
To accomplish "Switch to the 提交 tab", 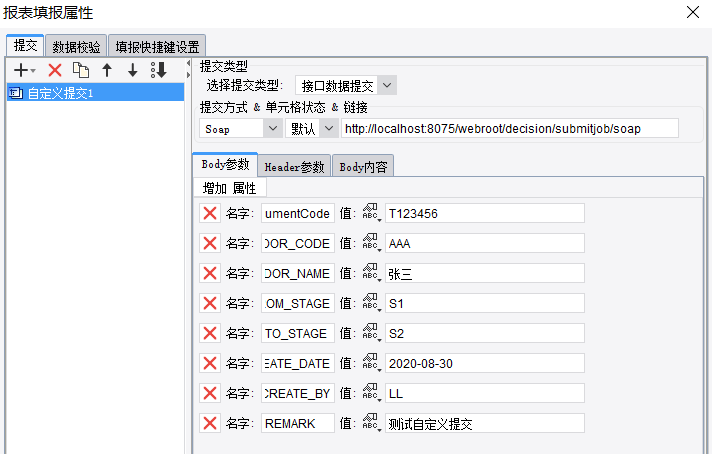I will click(25, 45).
